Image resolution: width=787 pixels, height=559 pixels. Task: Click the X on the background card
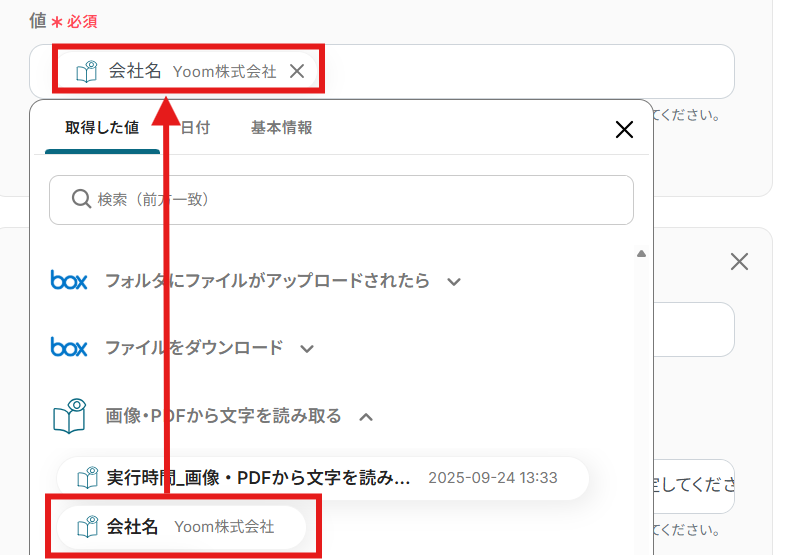click(x=739, y=261)
